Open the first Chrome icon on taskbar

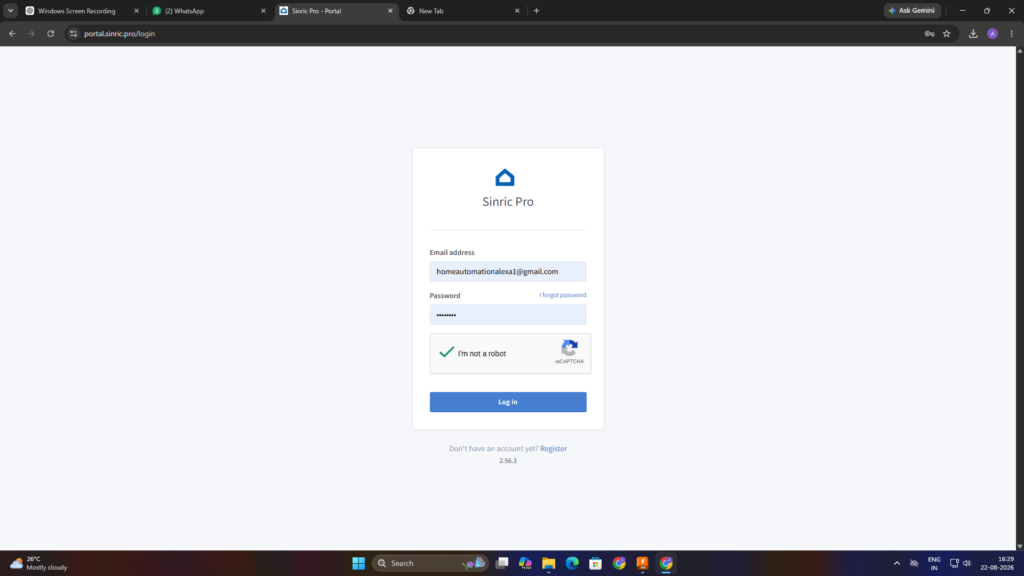pyautogui.click(x=619, y=563)
